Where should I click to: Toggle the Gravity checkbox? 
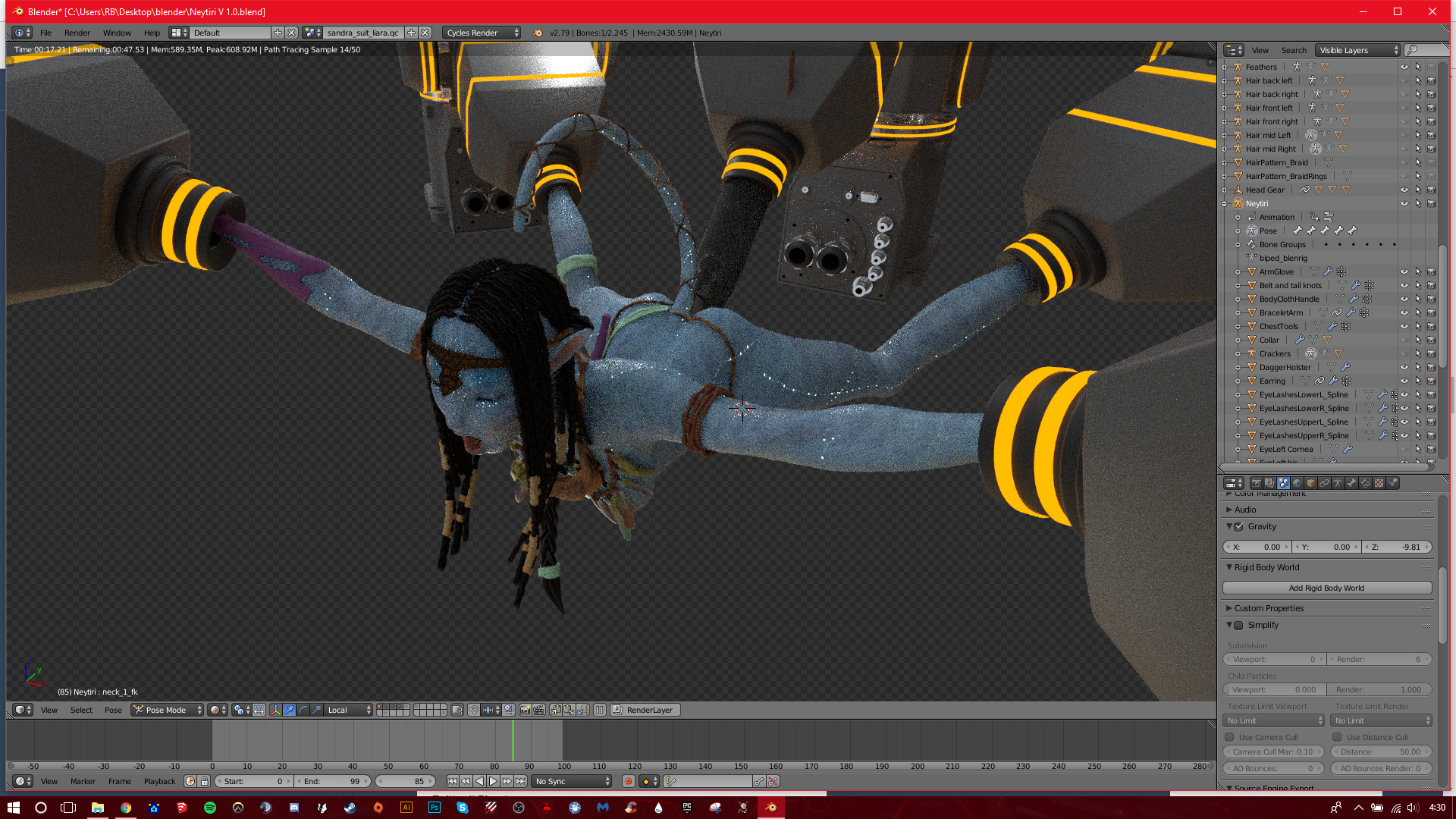coord(1238,527)
